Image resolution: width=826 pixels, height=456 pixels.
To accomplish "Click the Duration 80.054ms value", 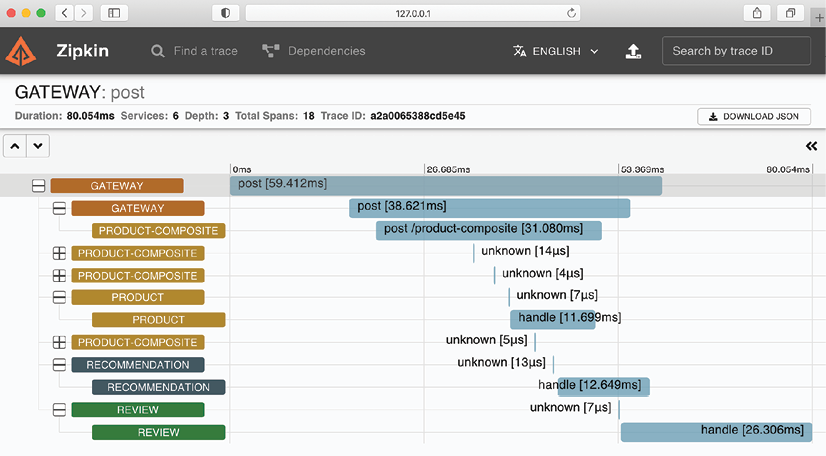I will [x=90, y=116].
